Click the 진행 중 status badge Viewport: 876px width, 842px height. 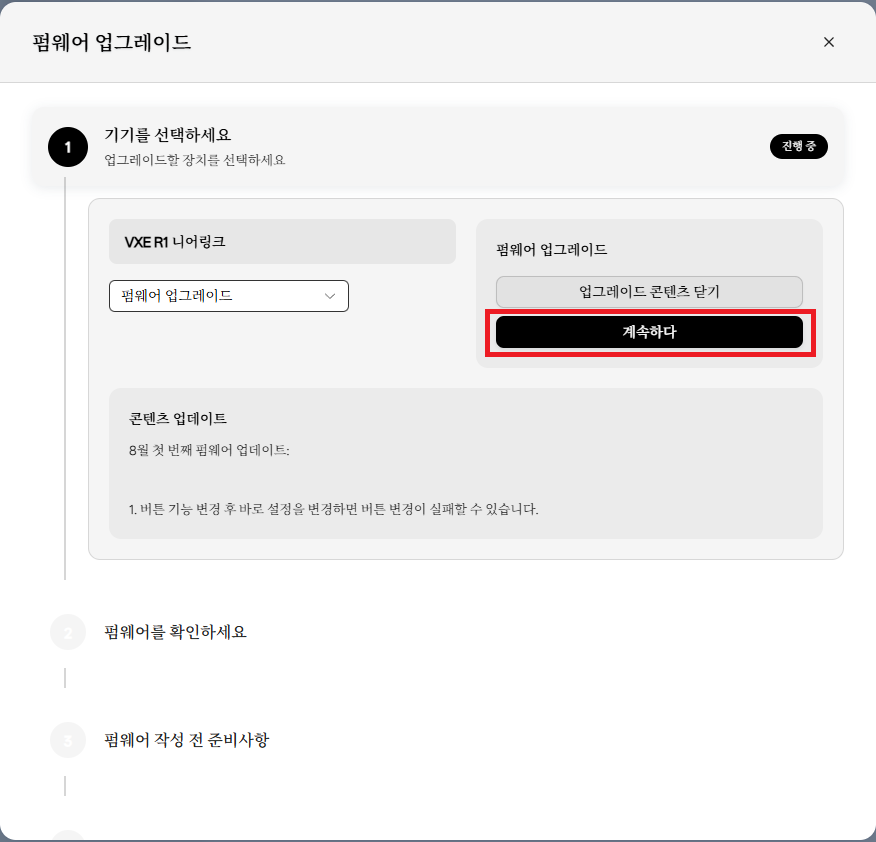pos(798,146)
